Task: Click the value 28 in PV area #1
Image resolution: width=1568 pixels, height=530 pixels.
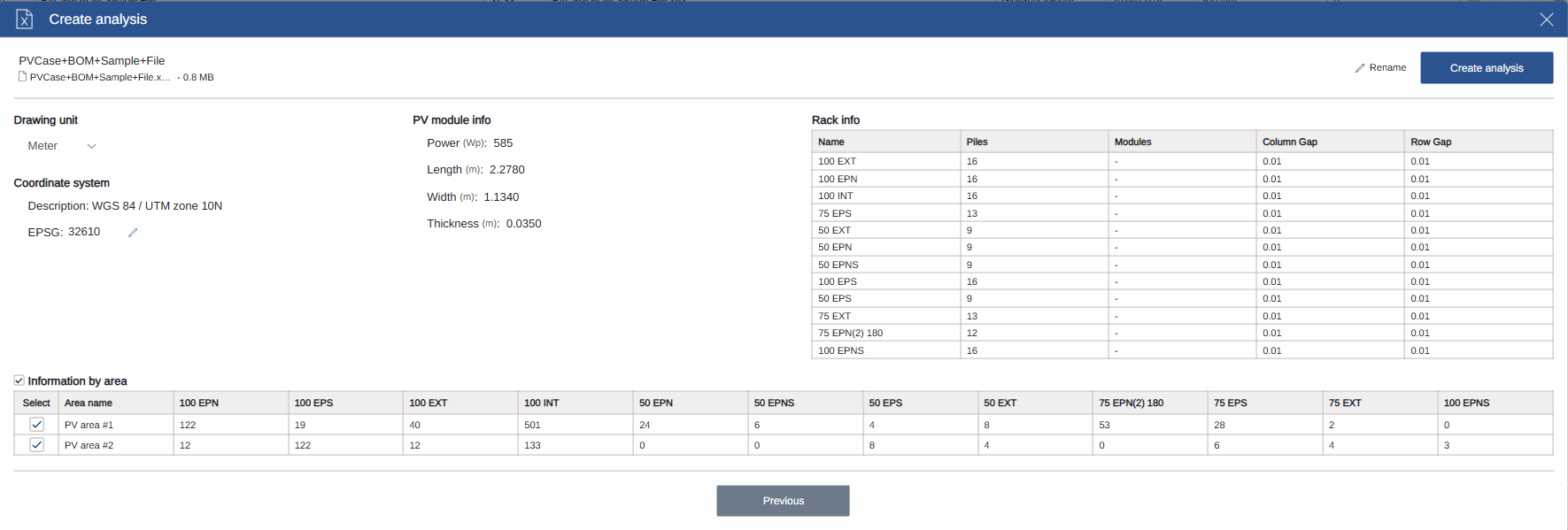Action: tap(1219, 425)
